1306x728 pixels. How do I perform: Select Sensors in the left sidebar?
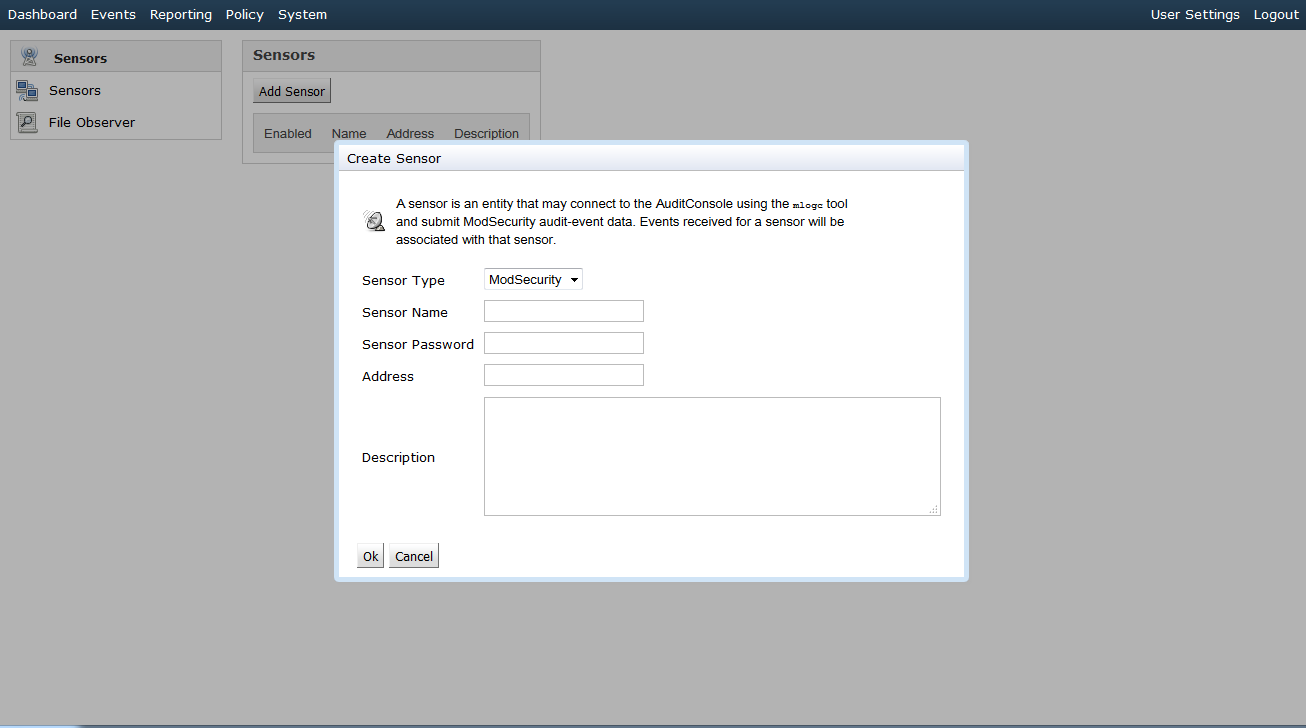pos(75,91)
